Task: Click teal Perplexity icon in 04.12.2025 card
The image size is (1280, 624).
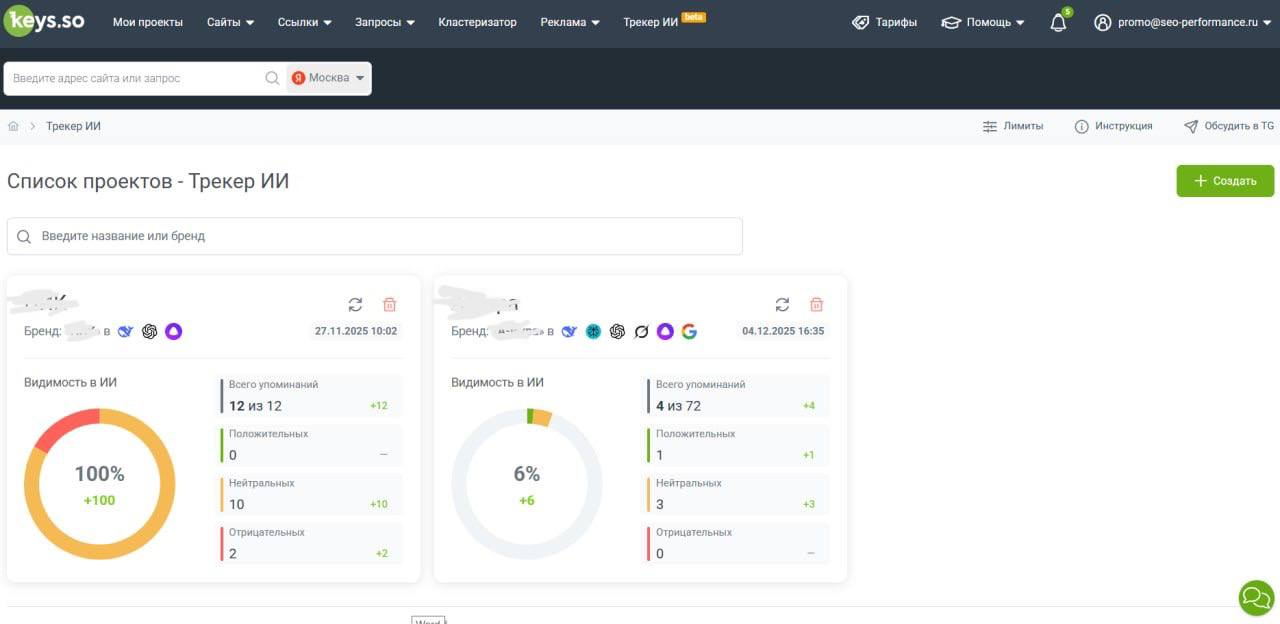Action: pos(593,331)
